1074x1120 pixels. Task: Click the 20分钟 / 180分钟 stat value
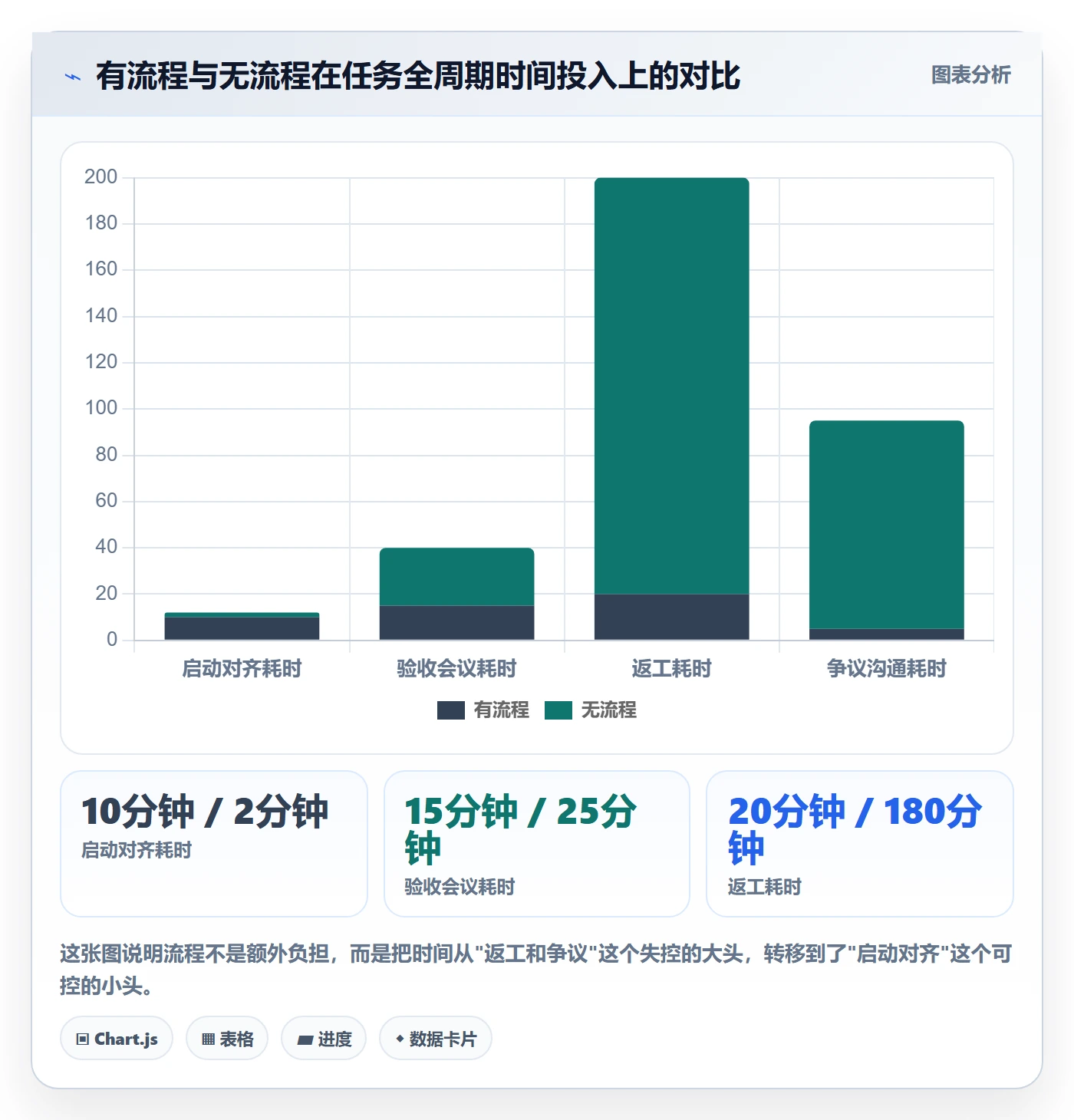855,830
